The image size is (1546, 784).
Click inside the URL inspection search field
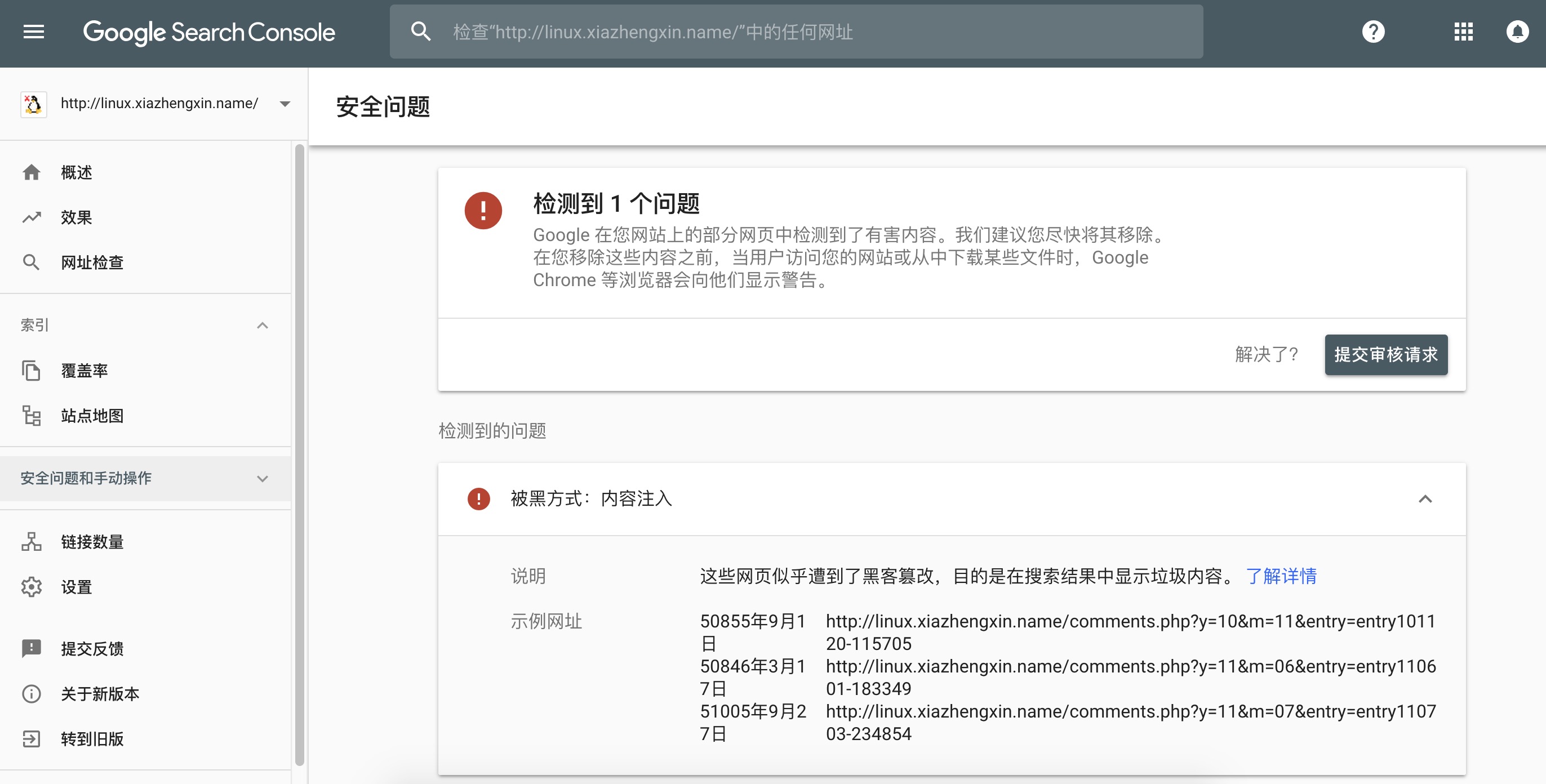click(x=780, y=31)
